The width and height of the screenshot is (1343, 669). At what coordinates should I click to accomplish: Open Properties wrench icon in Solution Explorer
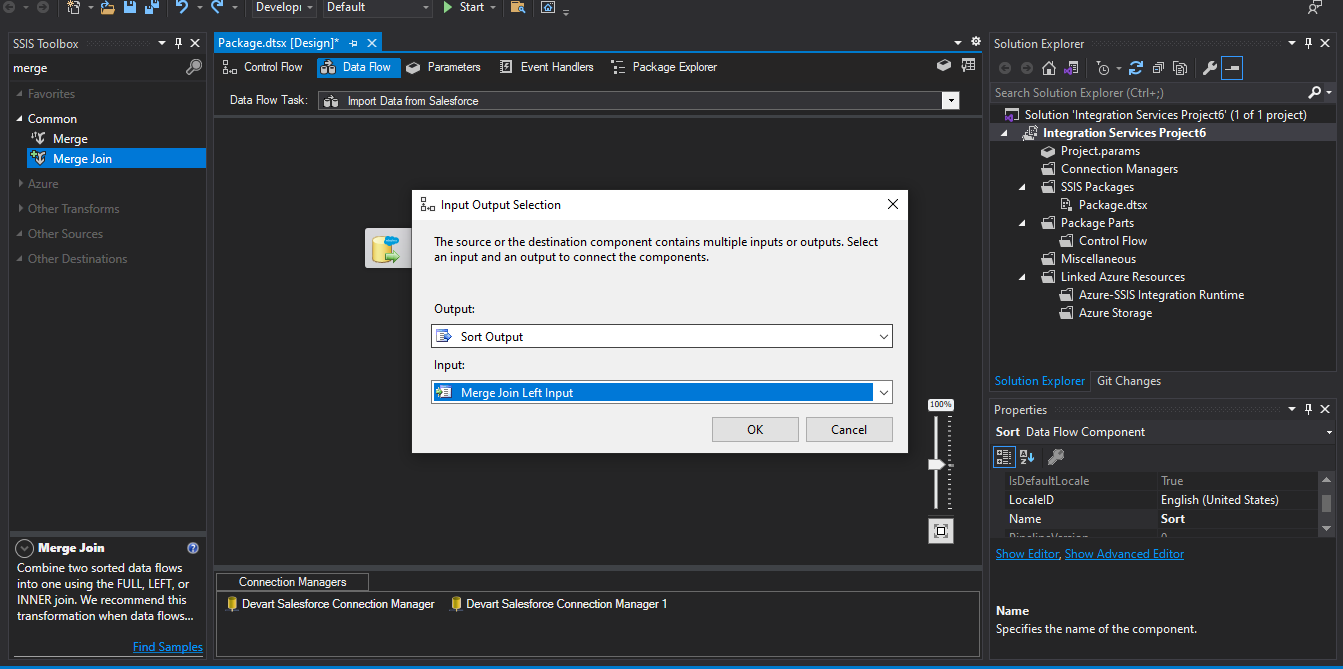pyautogui.click(x=1209, y=68)
